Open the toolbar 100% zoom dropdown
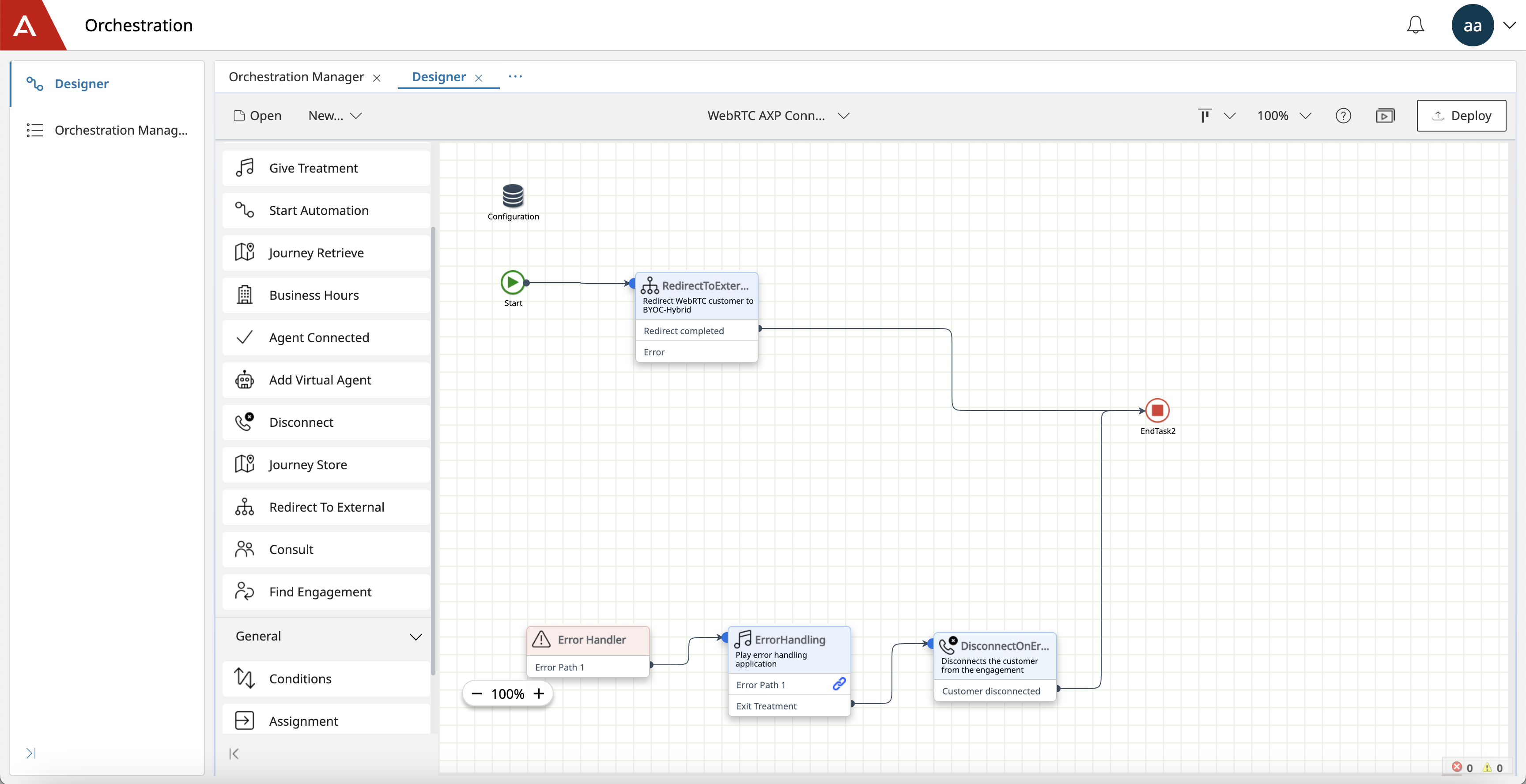The height and width of the screenshot is (784, 1526). click(1284, 116)
